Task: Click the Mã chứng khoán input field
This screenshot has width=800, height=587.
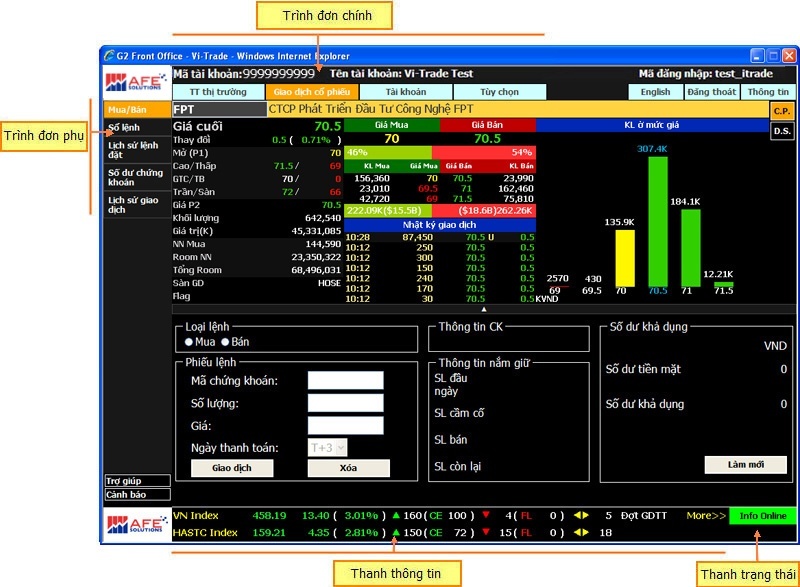Action: 345,380
